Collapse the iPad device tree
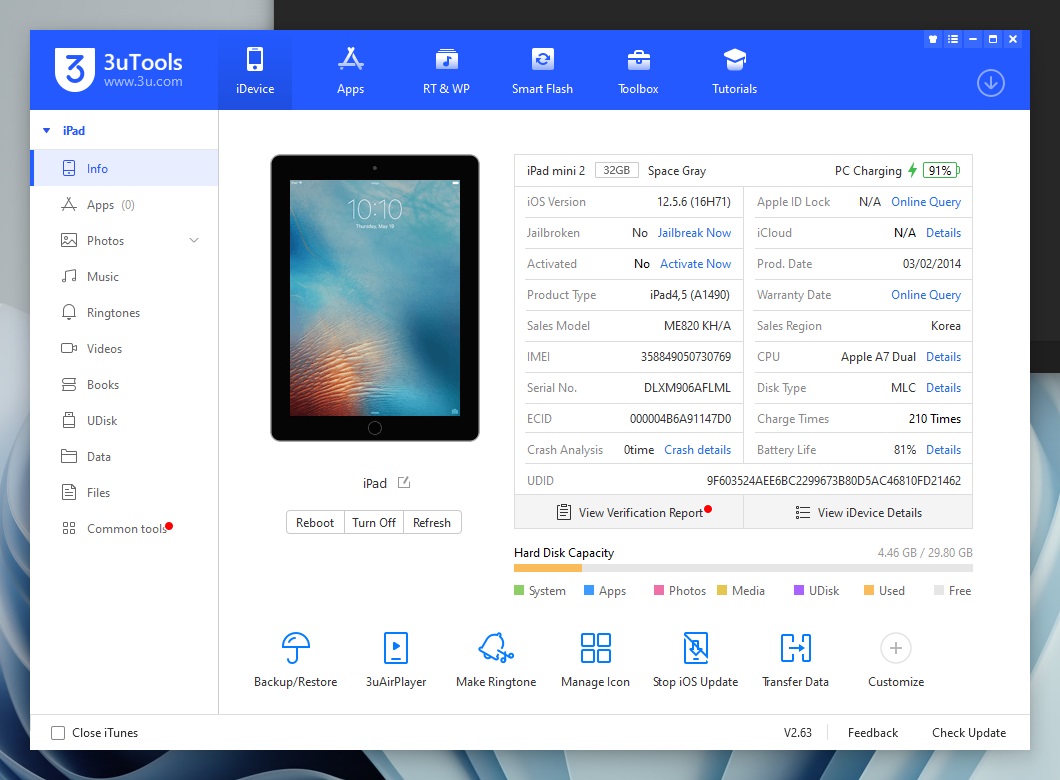The image size is (1060, 780). click(47, 130)
